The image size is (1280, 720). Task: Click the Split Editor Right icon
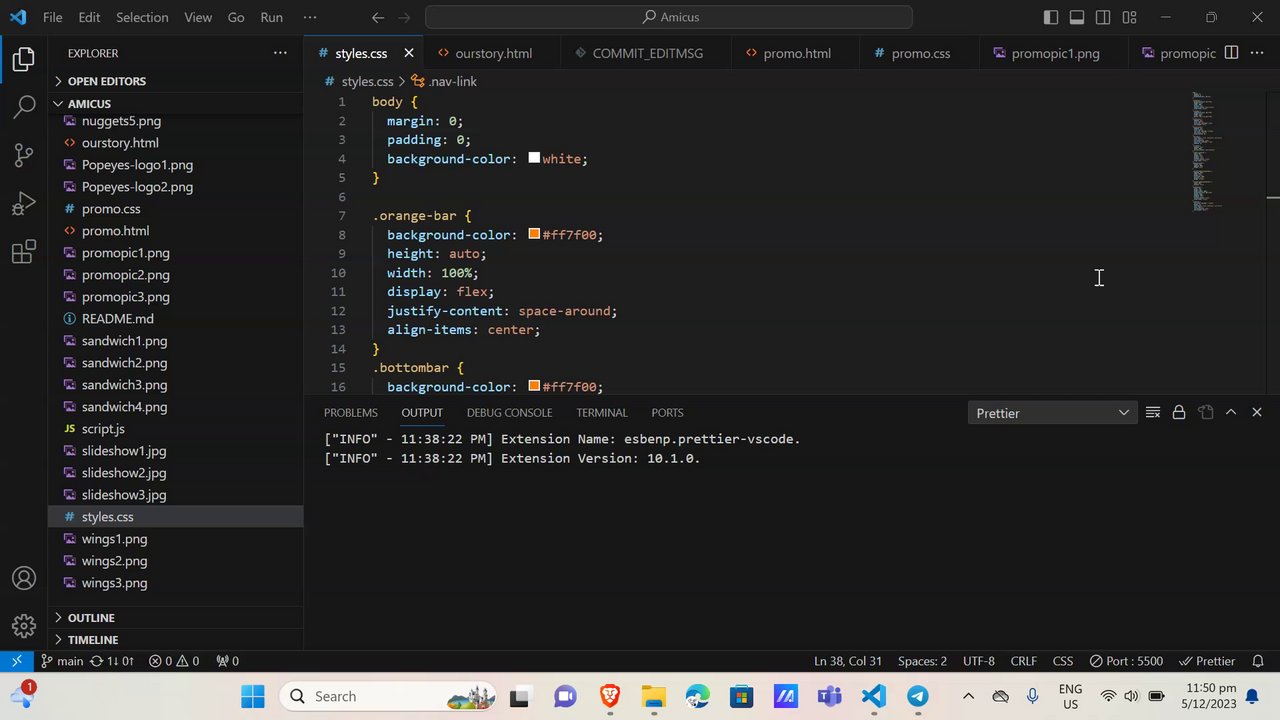click(x=1232, y=53)
